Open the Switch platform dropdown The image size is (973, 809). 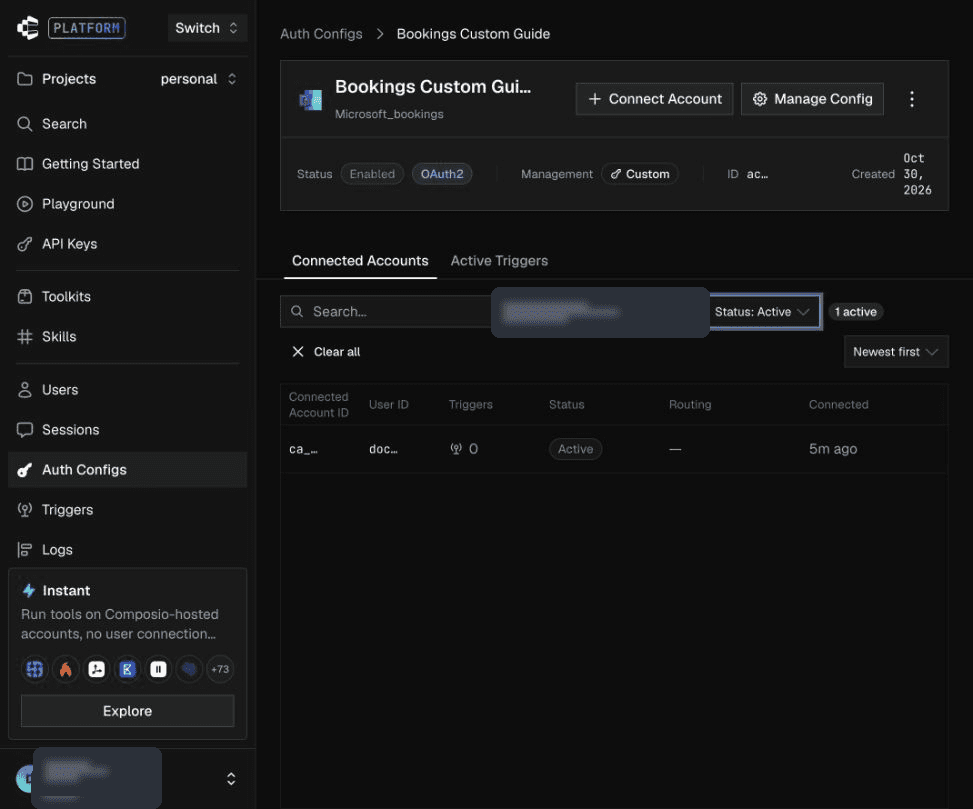tap(207, 28)
